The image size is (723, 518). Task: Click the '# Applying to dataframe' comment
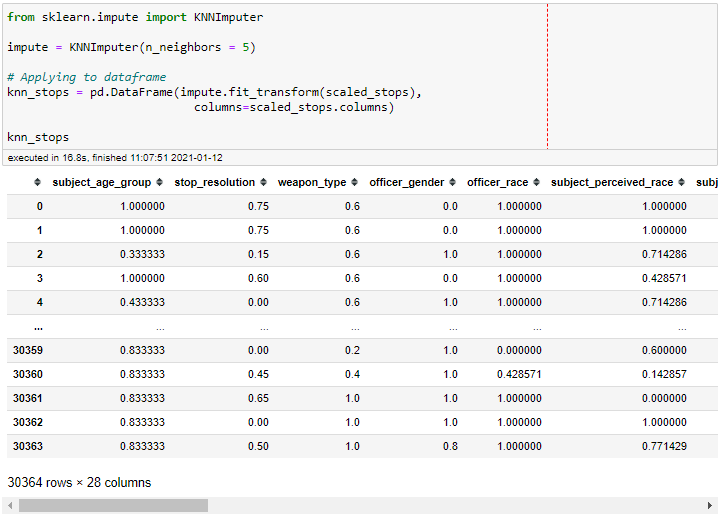[x=87, y=77]
